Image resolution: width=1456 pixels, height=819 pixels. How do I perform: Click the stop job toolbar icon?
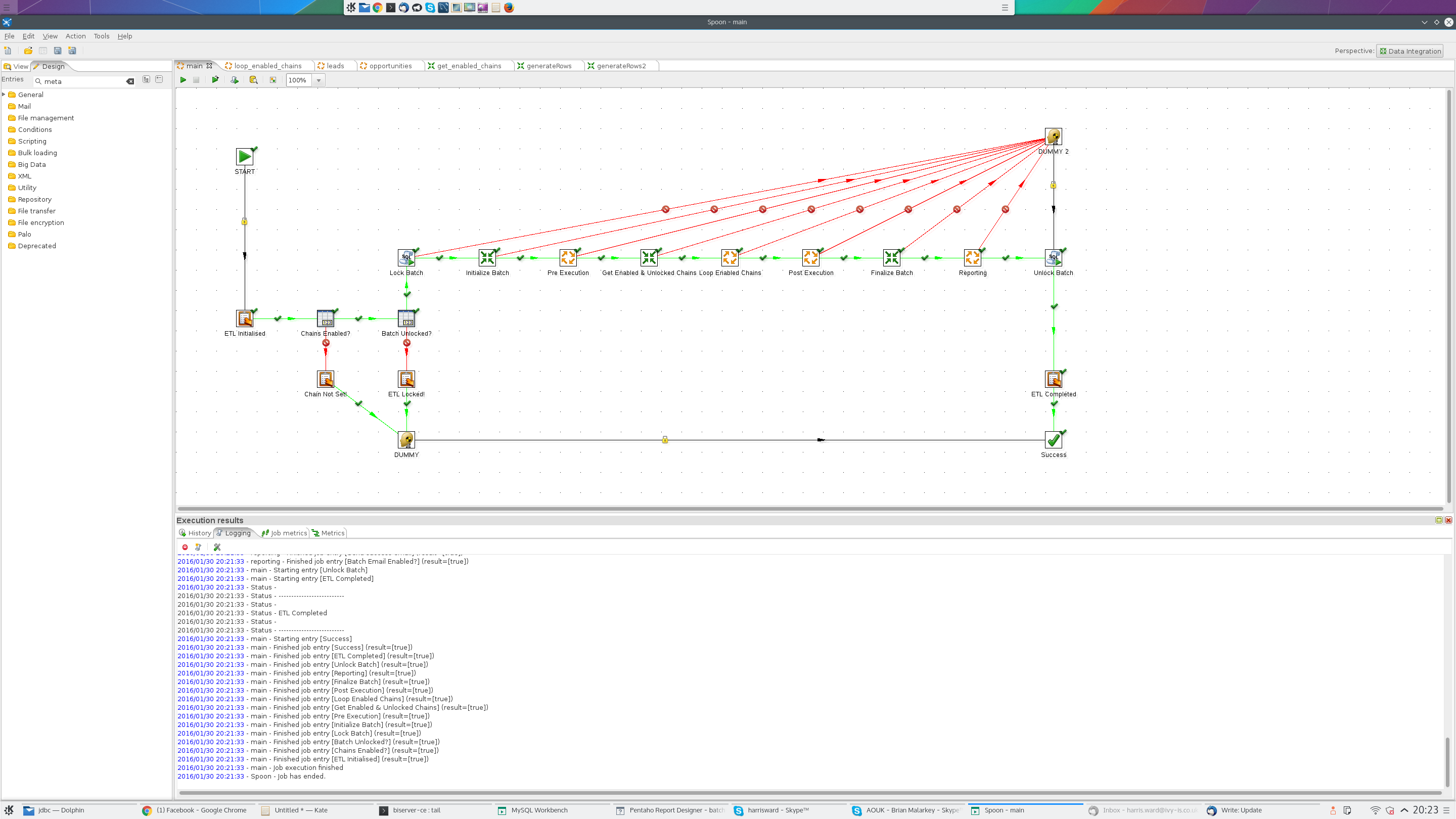point(196,80)
